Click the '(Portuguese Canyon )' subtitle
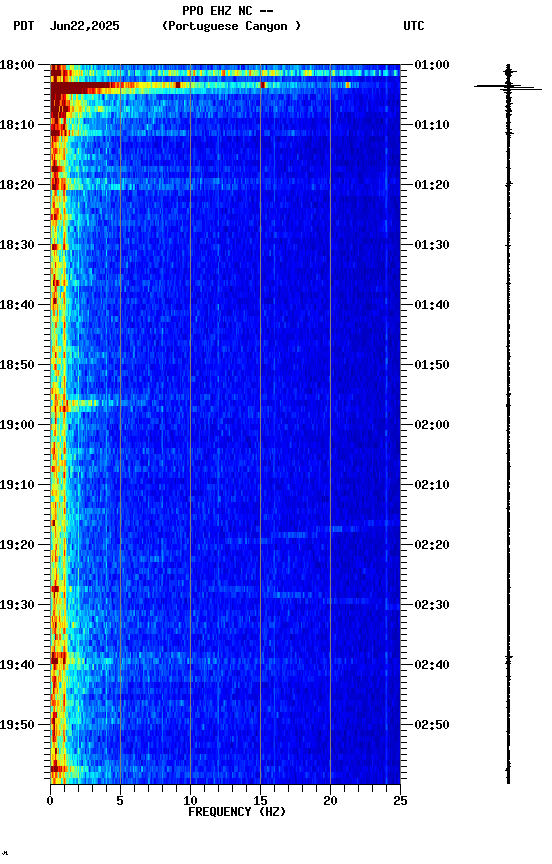 point(231,26)
